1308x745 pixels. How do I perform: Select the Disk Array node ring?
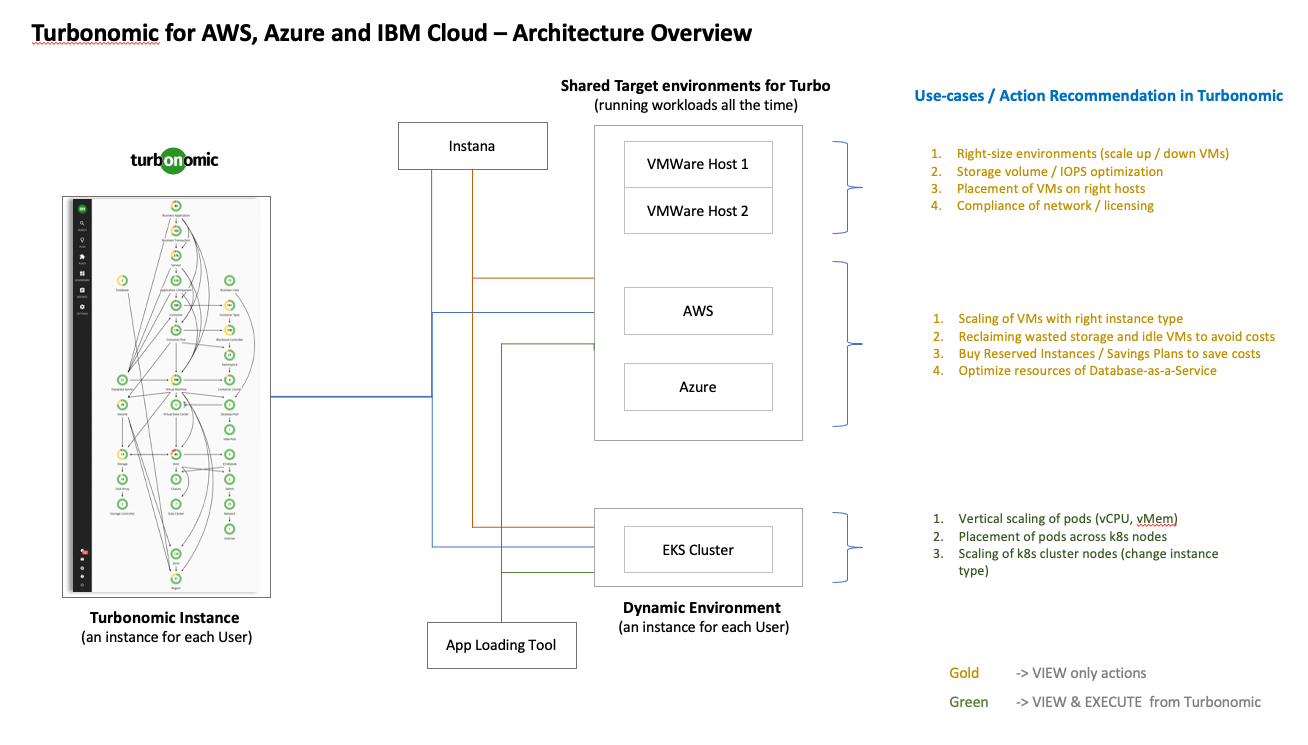tap(122, 479)
